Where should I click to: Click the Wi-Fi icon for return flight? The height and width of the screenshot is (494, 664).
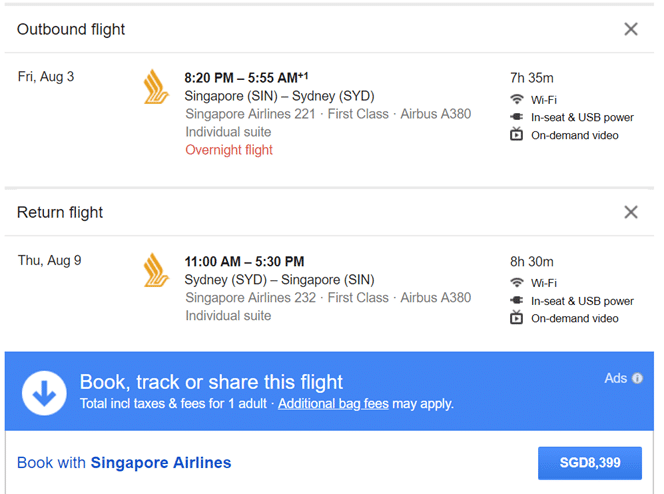516,282
